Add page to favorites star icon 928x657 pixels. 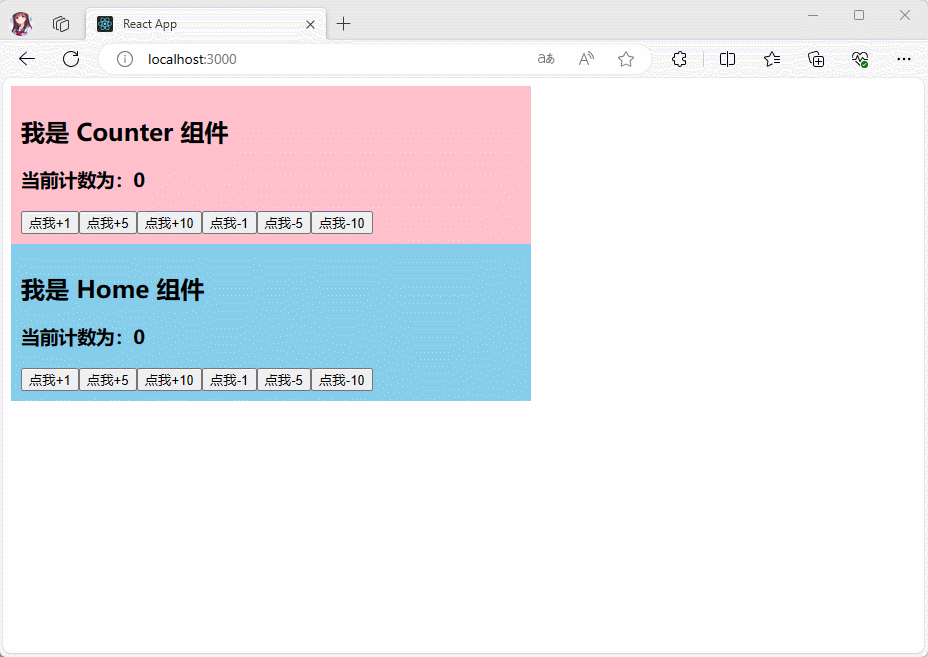click(x=626, y=59)
